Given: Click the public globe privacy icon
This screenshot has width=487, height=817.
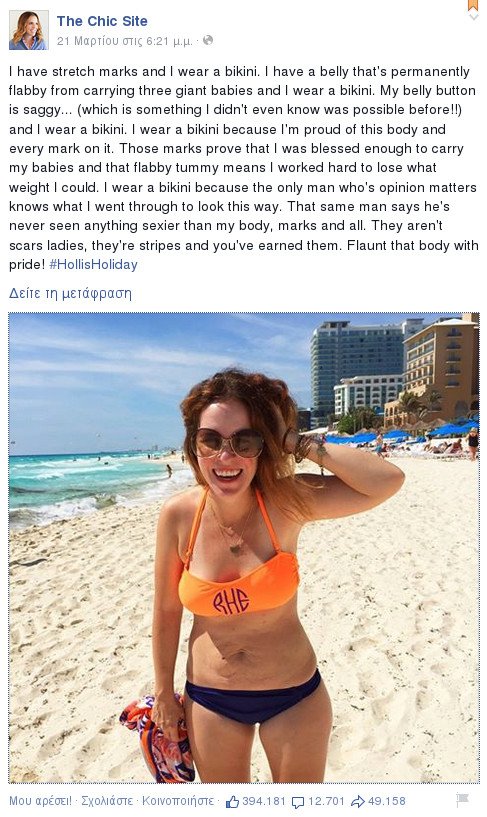Looking at the screenshot, I should click(208, 40).
